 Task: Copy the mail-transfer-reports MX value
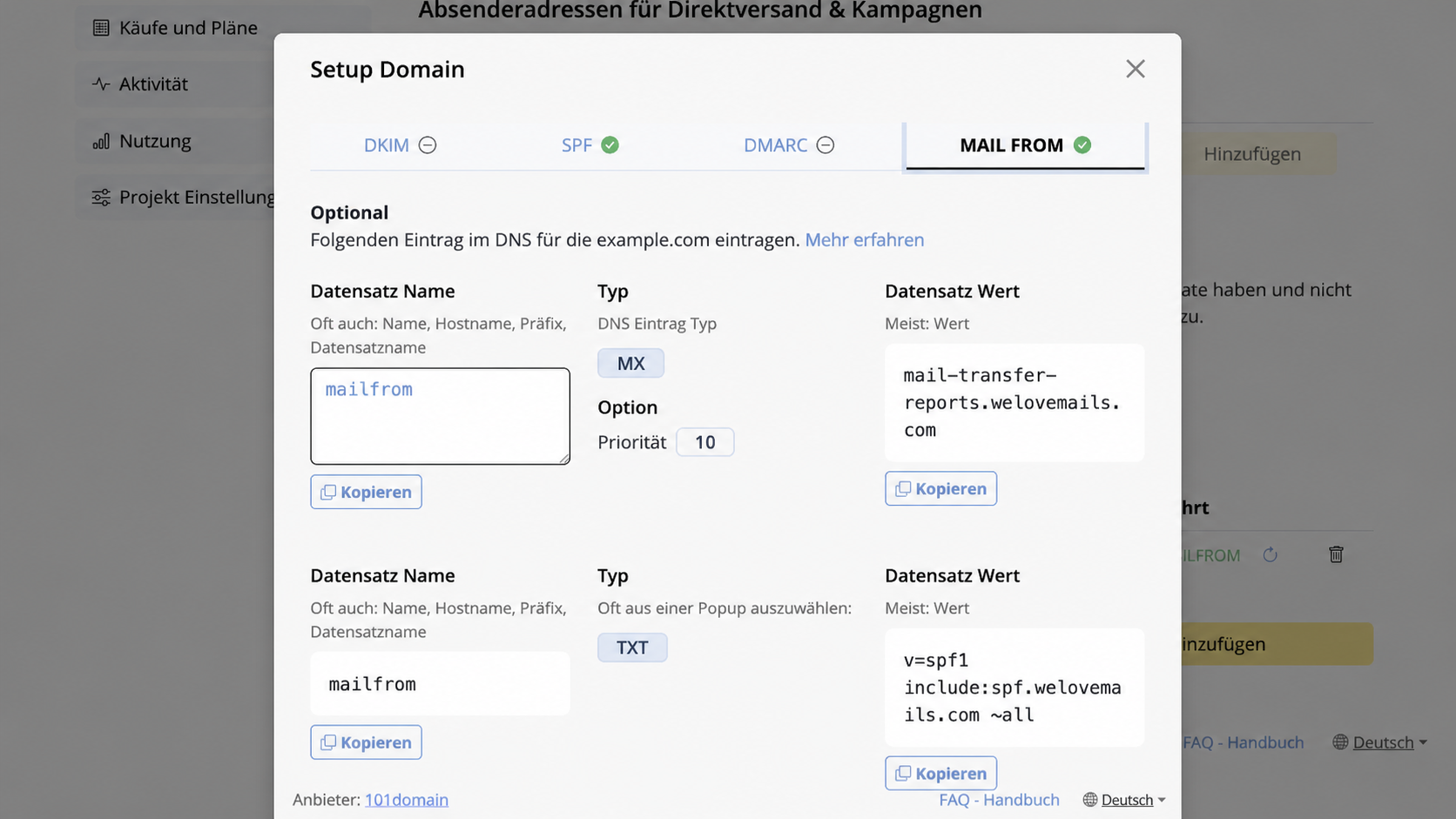(x=940, y=489)
